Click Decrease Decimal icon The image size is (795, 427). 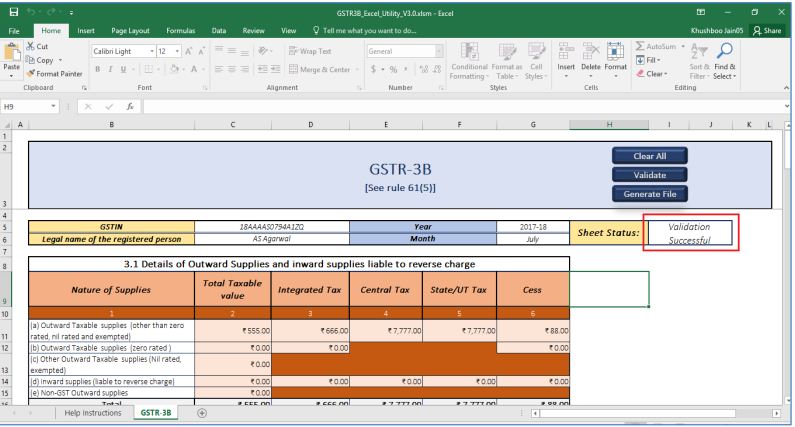(438, 69)
